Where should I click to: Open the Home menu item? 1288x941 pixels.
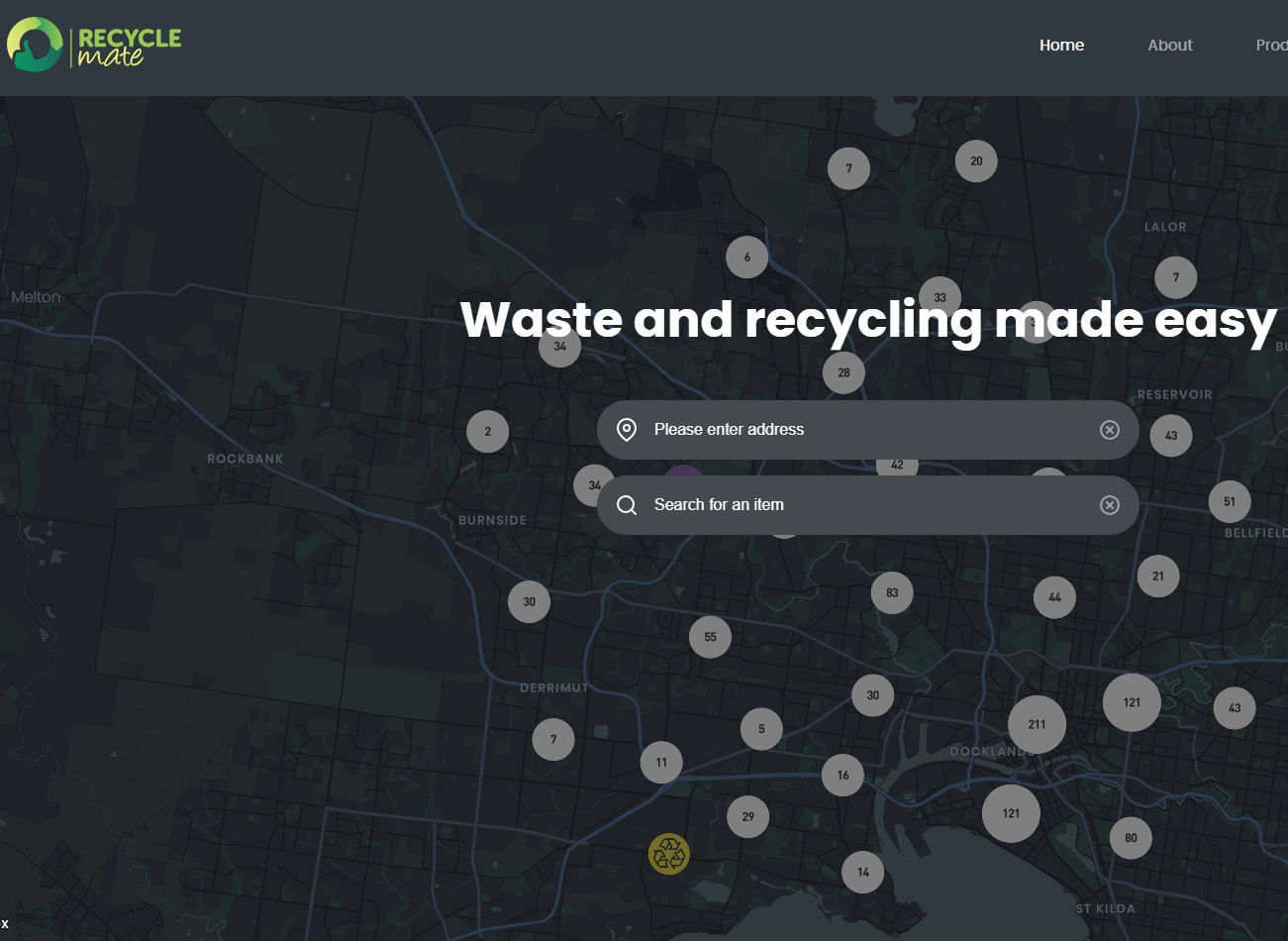point(1061,46)
